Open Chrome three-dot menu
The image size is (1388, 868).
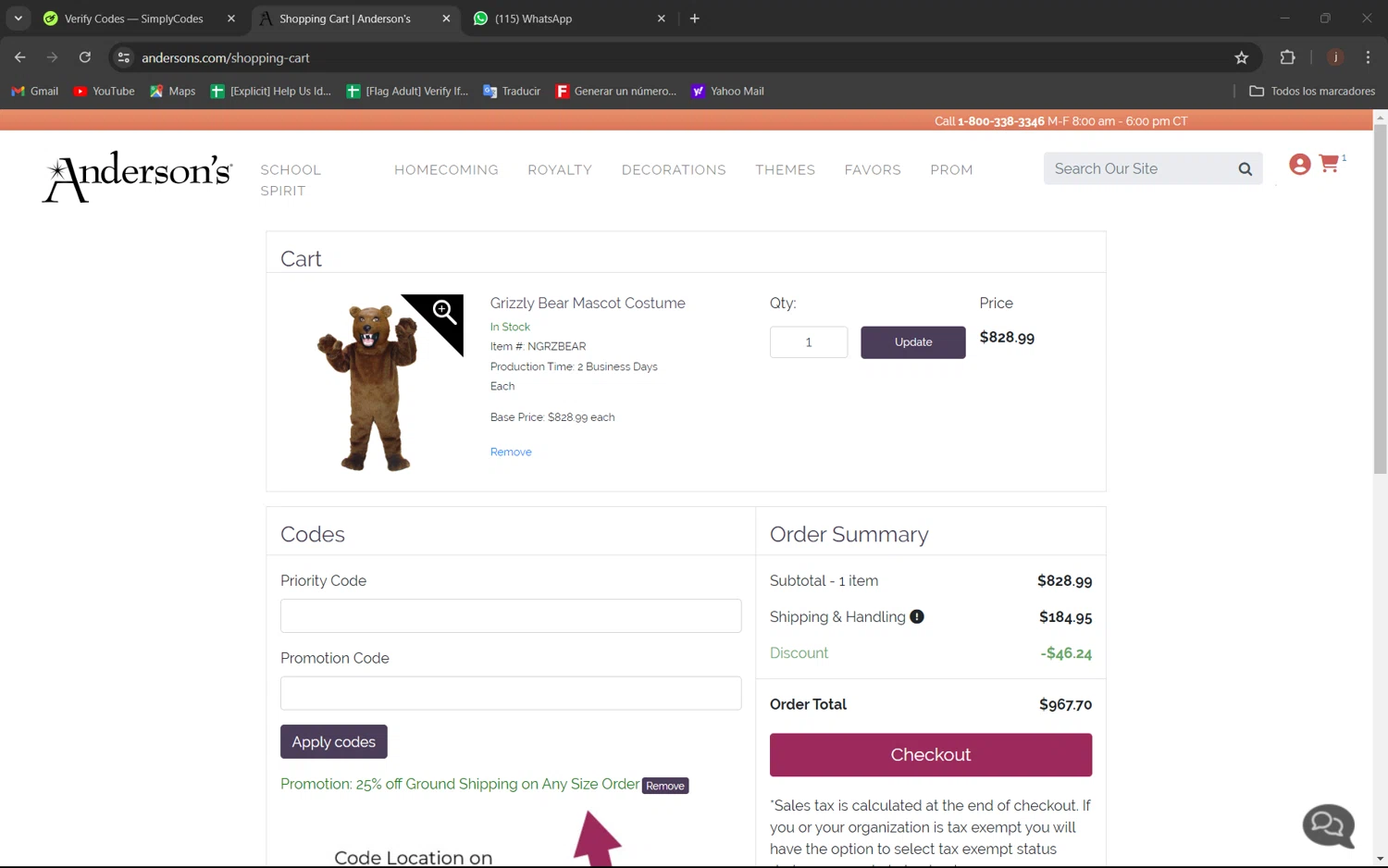(1368, 57)
